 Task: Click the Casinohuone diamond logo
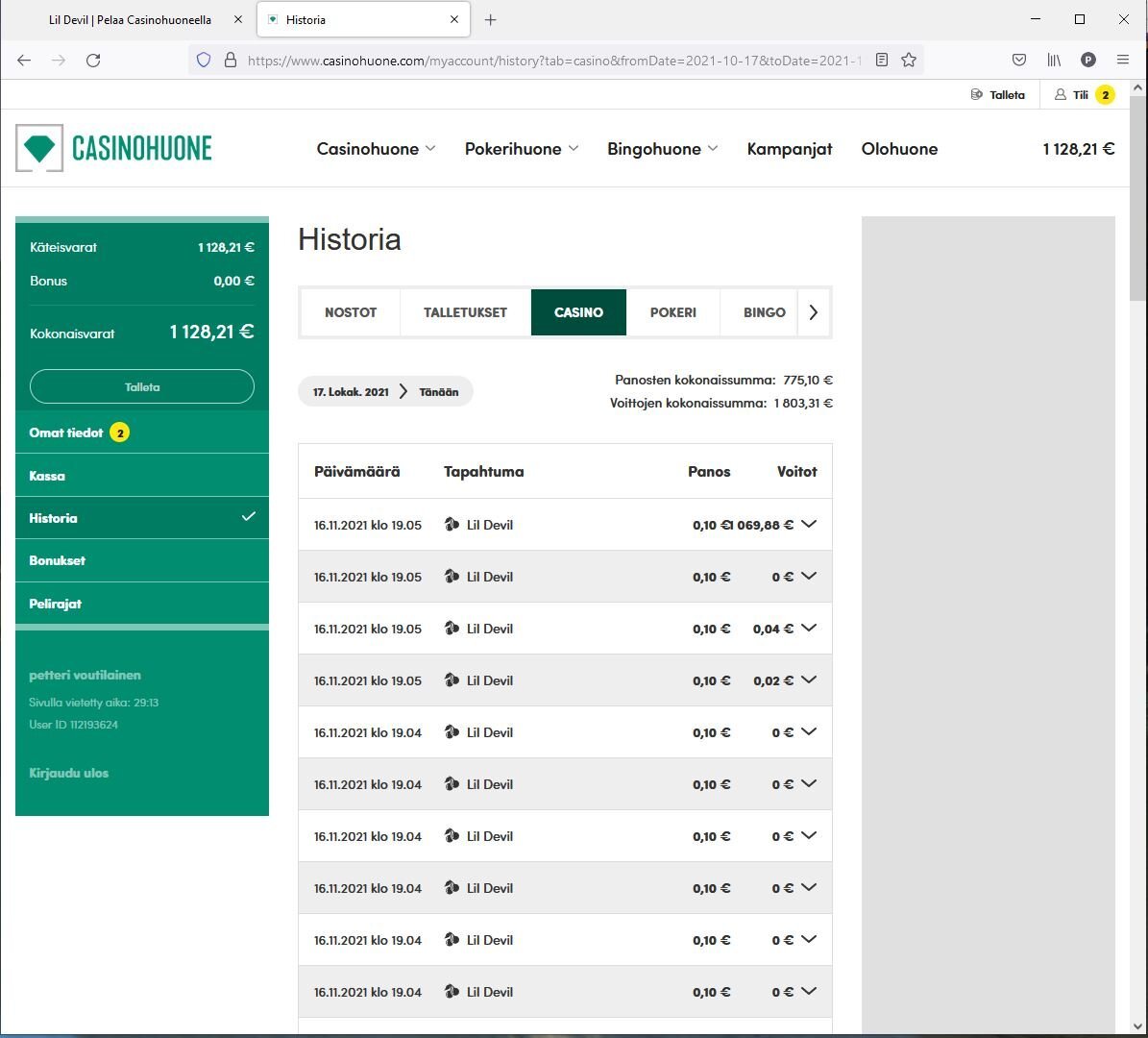[x=39, y=148]
